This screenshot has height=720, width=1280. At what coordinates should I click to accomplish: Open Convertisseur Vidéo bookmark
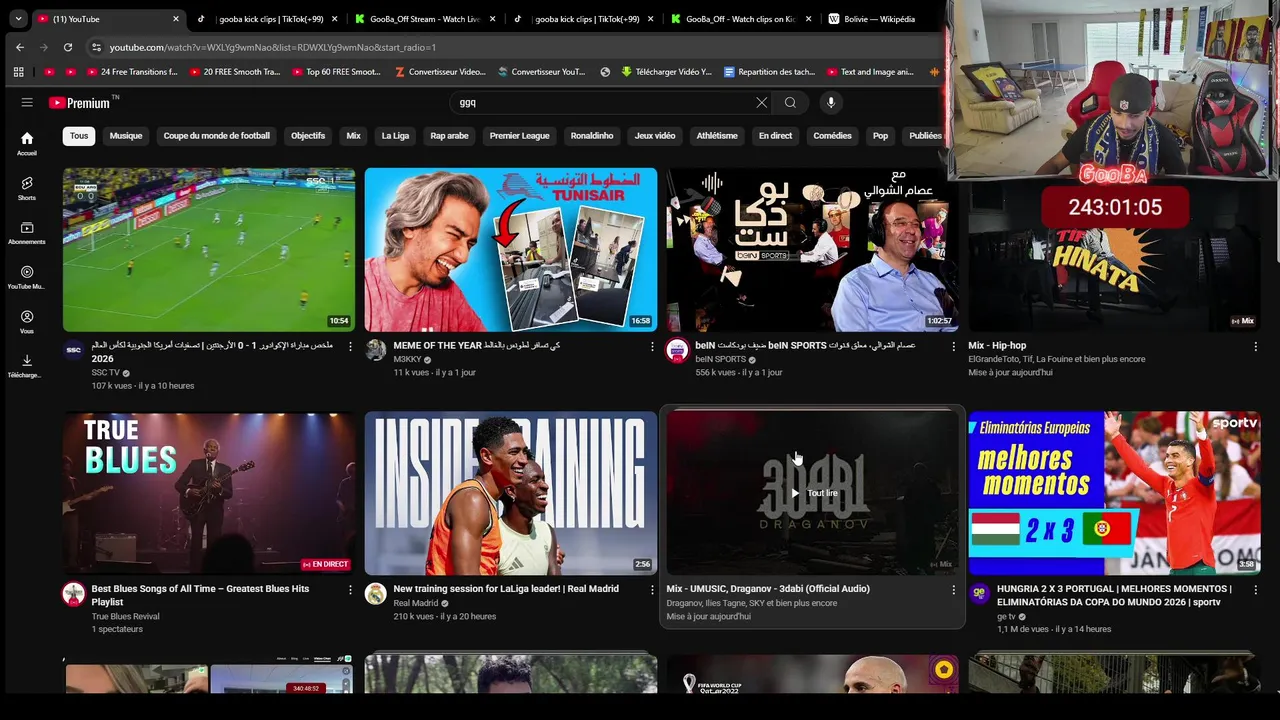point(440,72)
